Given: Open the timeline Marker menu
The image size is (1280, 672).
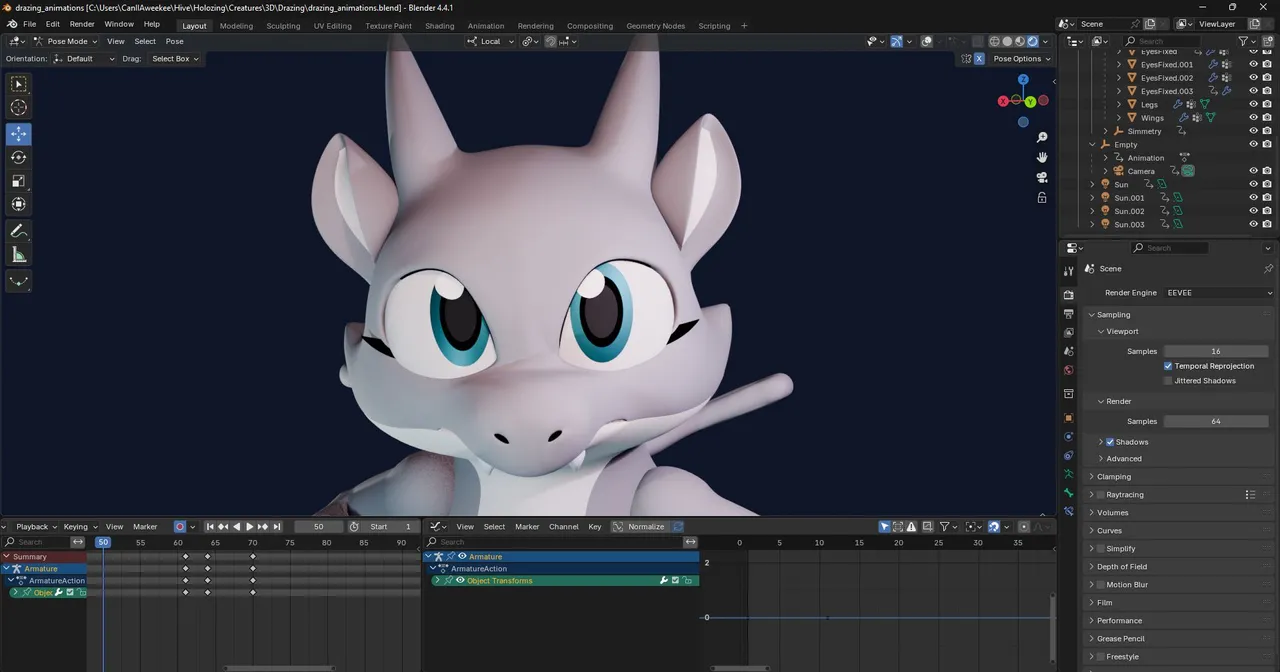Looking at the screenshot, I should click(x=145, y=527).
